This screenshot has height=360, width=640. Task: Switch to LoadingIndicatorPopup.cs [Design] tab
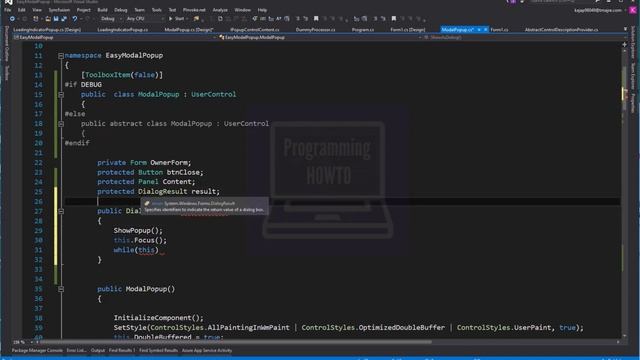tap(47, 30)
